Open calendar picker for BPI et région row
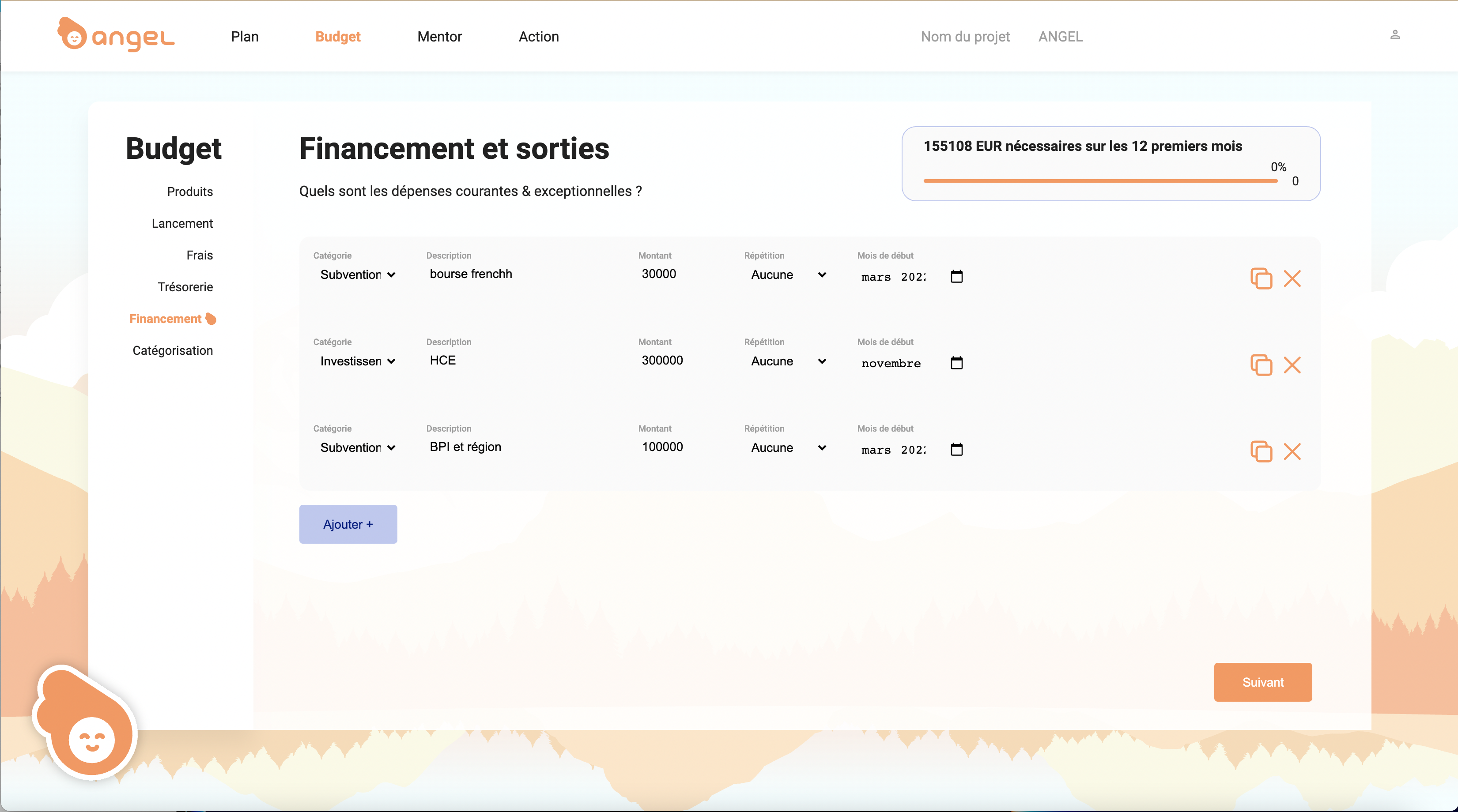 [x=956, y=449]
